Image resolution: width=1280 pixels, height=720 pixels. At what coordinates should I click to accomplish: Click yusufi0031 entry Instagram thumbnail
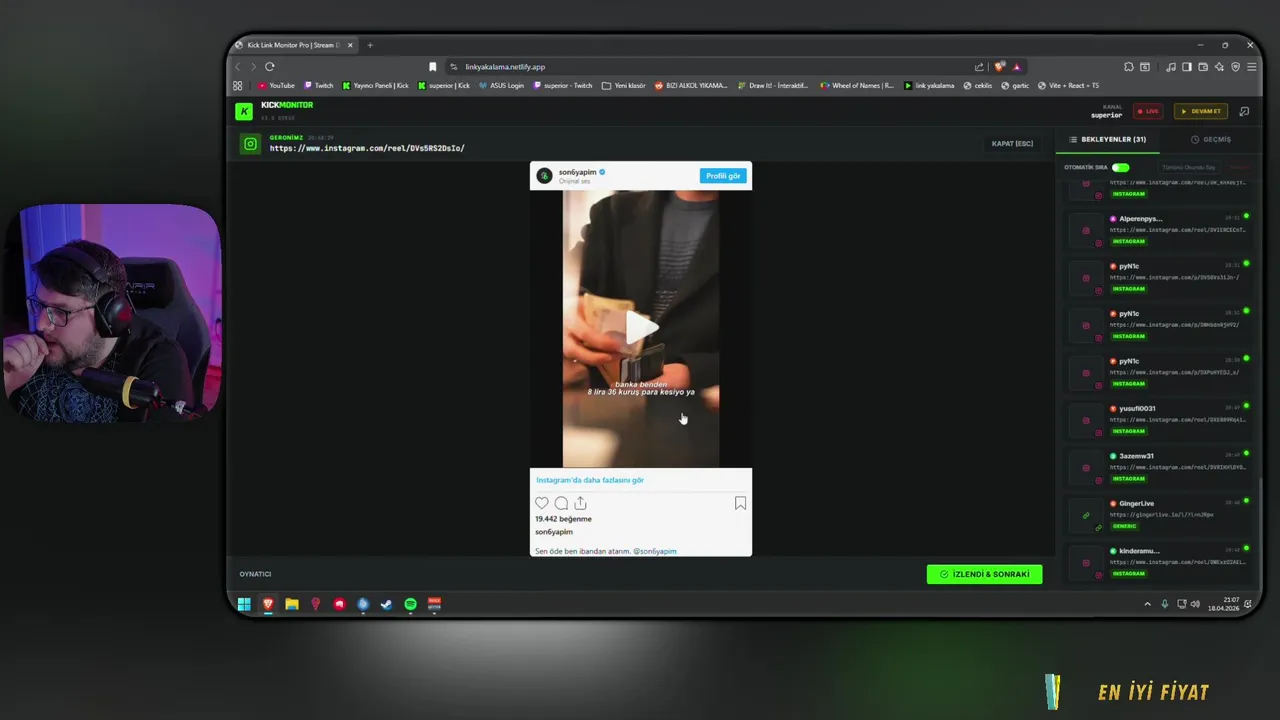tap(1086, 421)
